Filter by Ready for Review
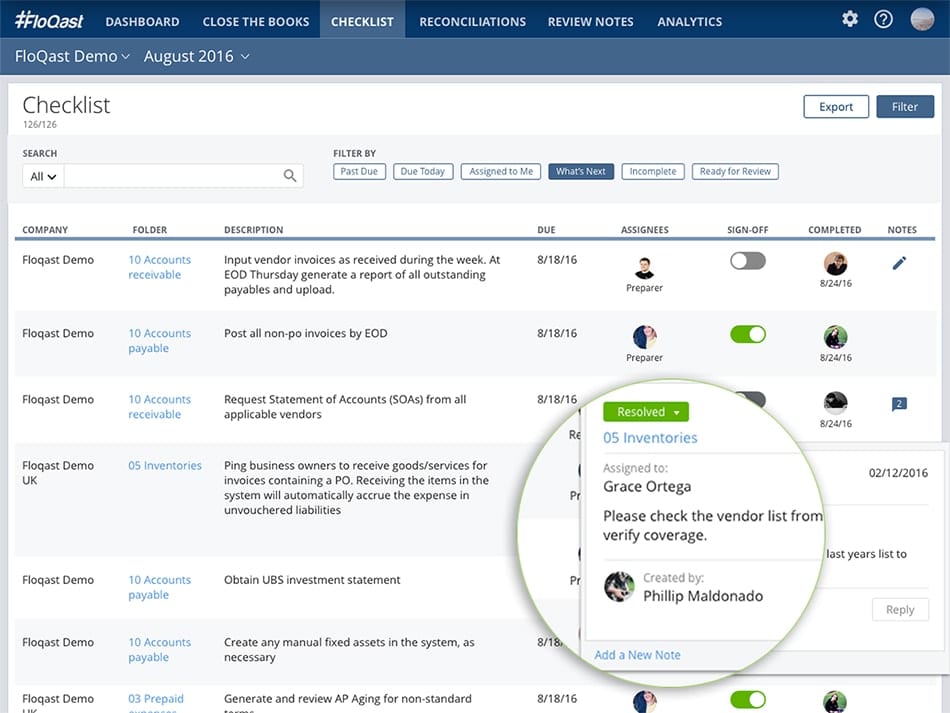This screenshot has height=713, width=950. 736,171
